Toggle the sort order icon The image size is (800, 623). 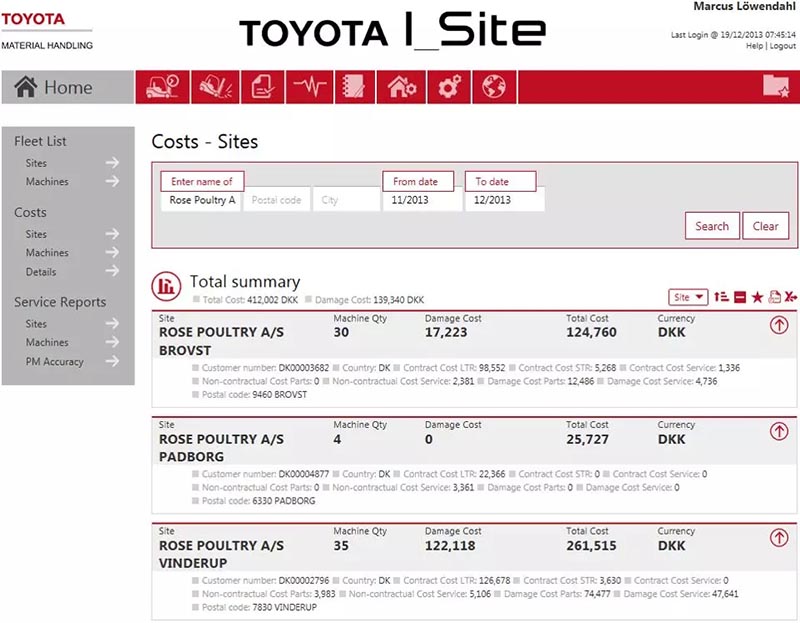click(721, 297)
